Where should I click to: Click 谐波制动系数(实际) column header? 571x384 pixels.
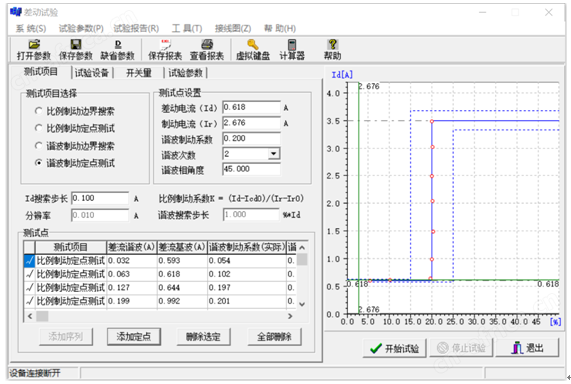(247, 247)
